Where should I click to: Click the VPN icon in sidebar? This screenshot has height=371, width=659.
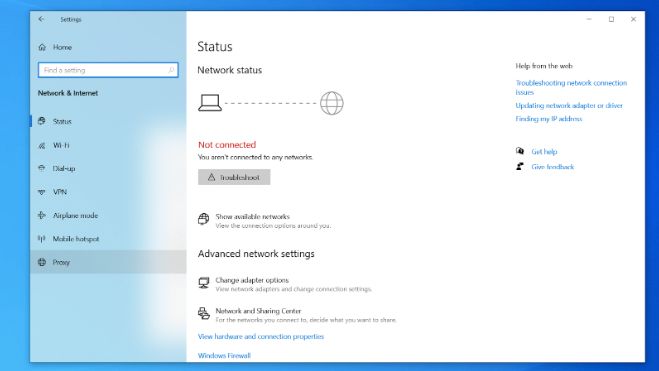pos(42,192)
